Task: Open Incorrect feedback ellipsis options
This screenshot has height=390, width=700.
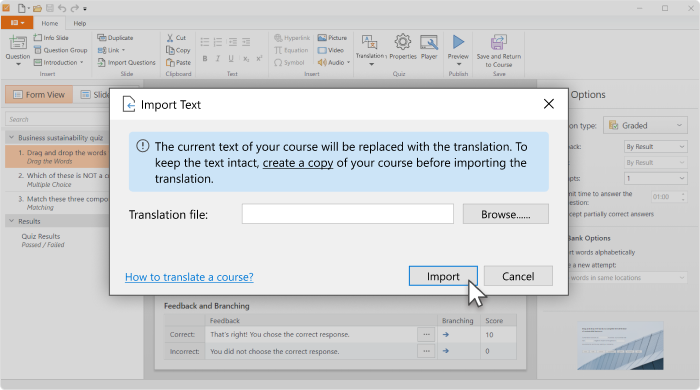Action: tap(426, 351)
